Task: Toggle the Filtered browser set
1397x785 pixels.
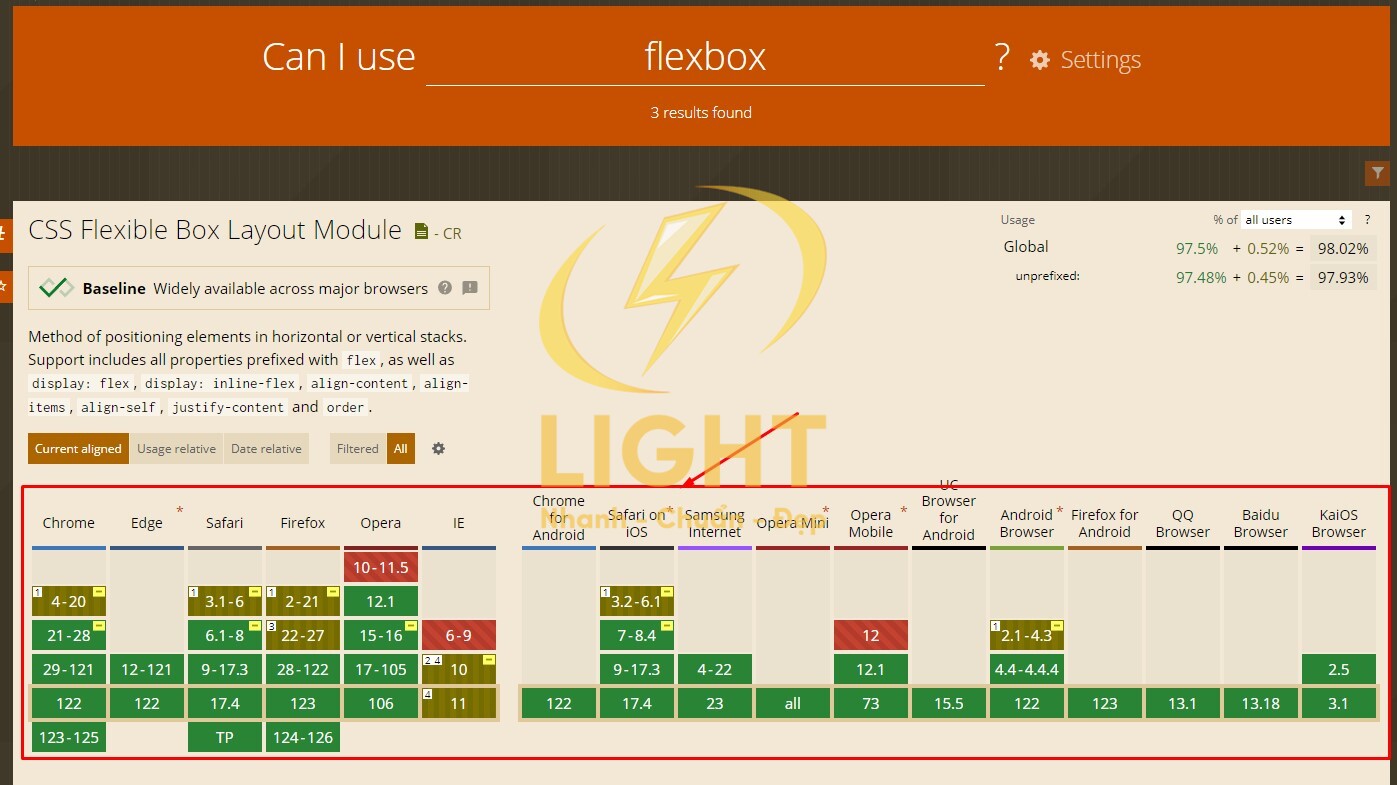Action: [x=357, y=449]
